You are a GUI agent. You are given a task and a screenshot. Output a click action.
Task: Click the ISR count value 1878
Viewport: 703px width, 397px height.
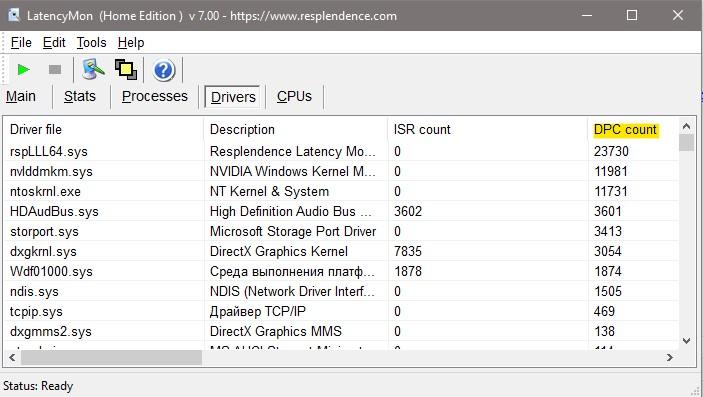click(408, 271)
